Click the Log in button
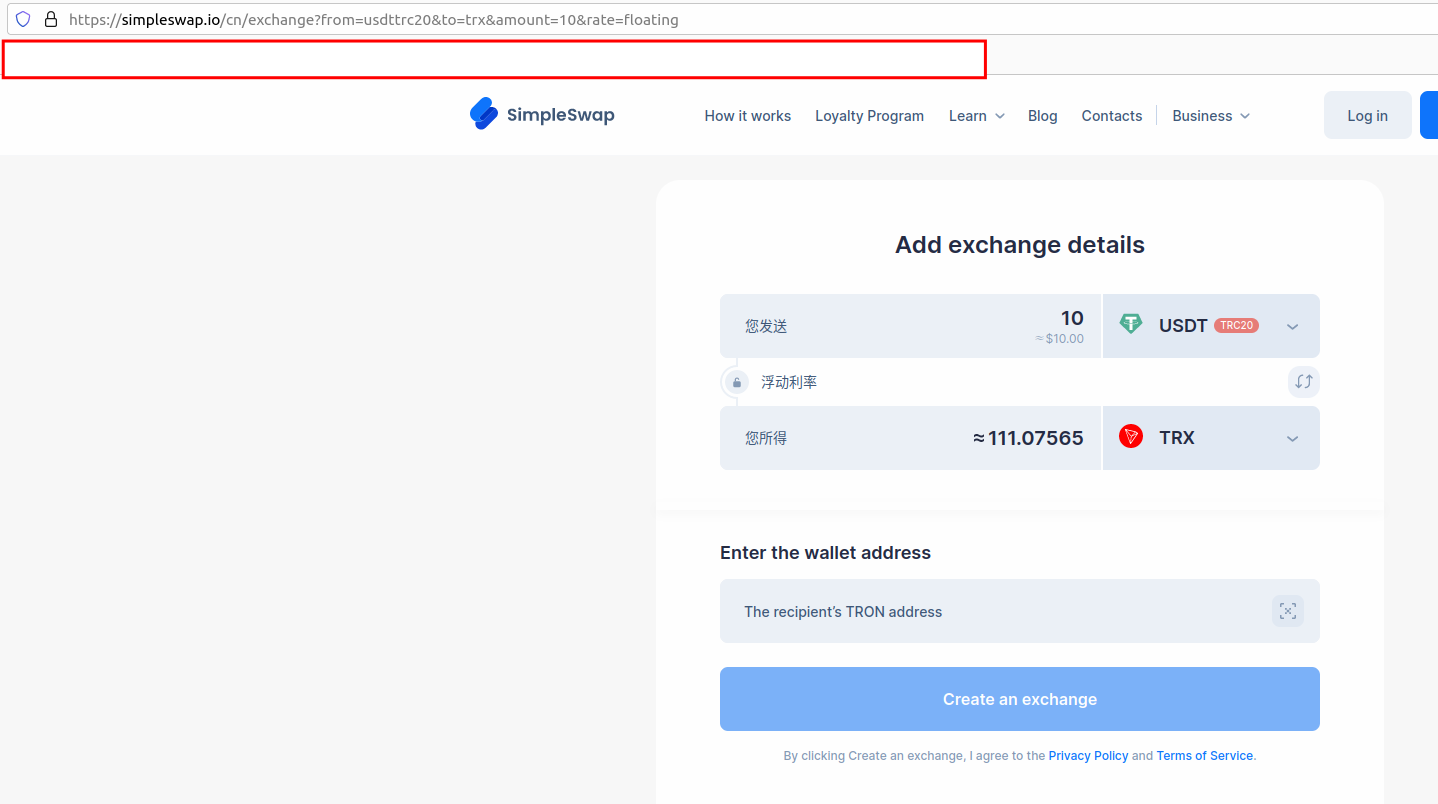Image resolution: width=1438 pixels, height=804 pixels. point(1367,115)
